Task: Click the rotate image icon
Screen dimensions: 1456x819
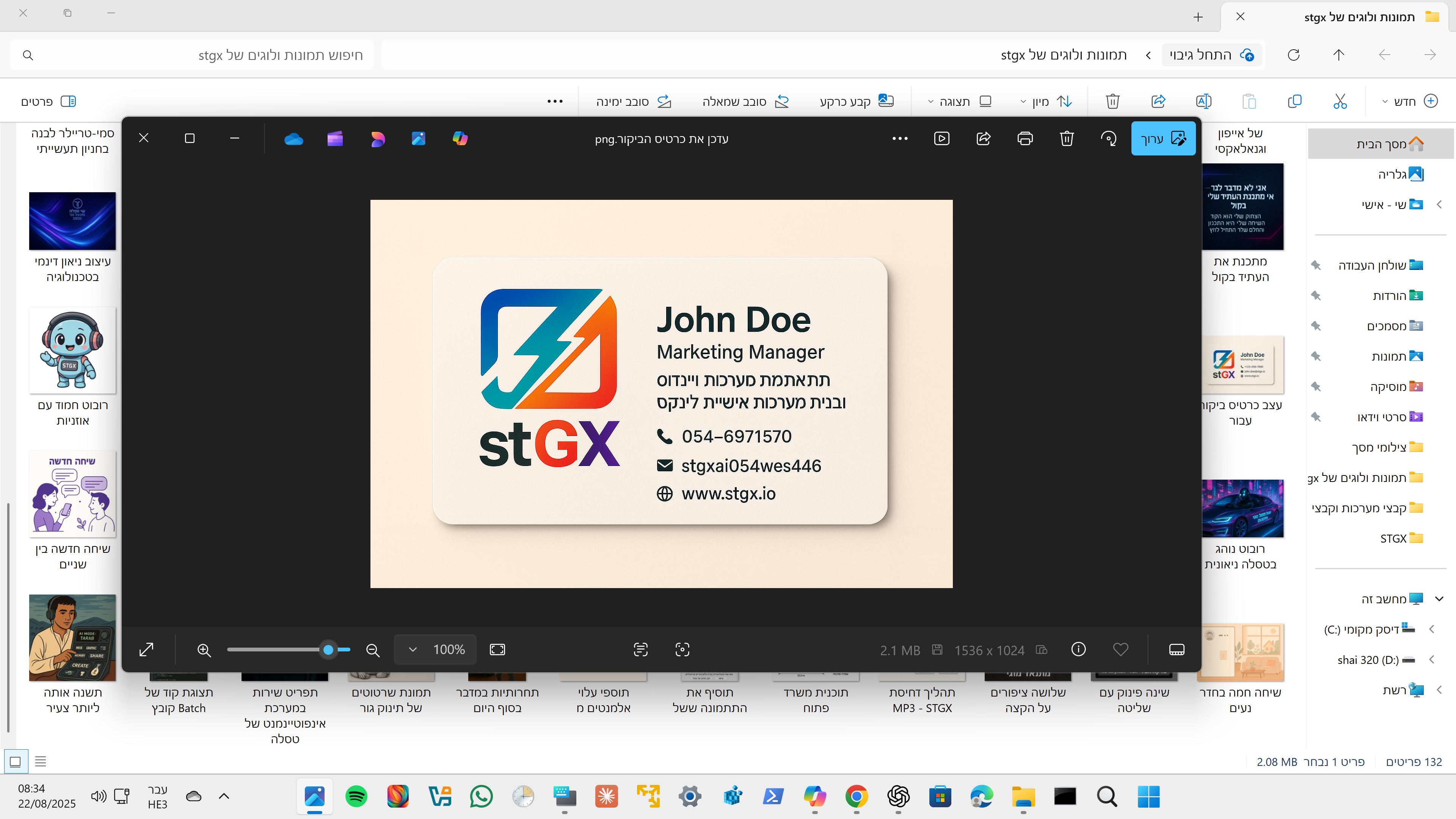Action: [1108, 138]
